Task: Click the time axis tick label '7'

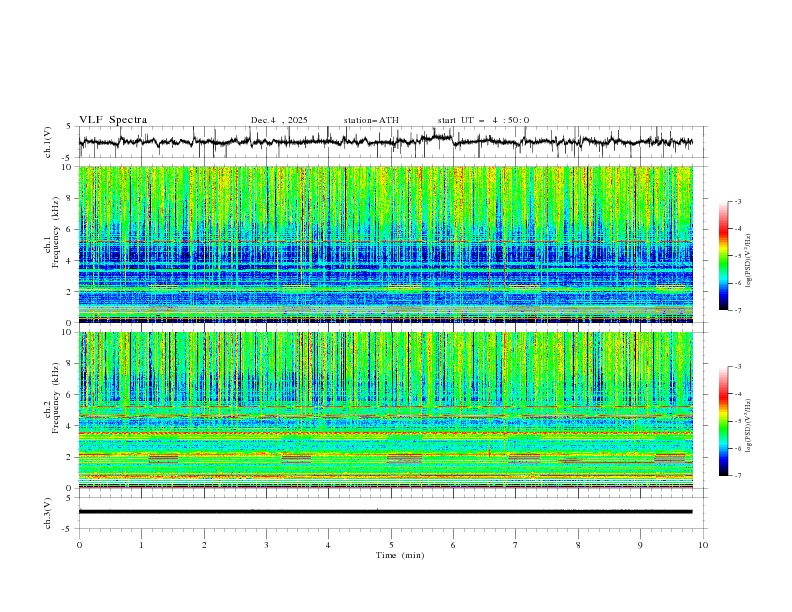Action: [516, 545]
